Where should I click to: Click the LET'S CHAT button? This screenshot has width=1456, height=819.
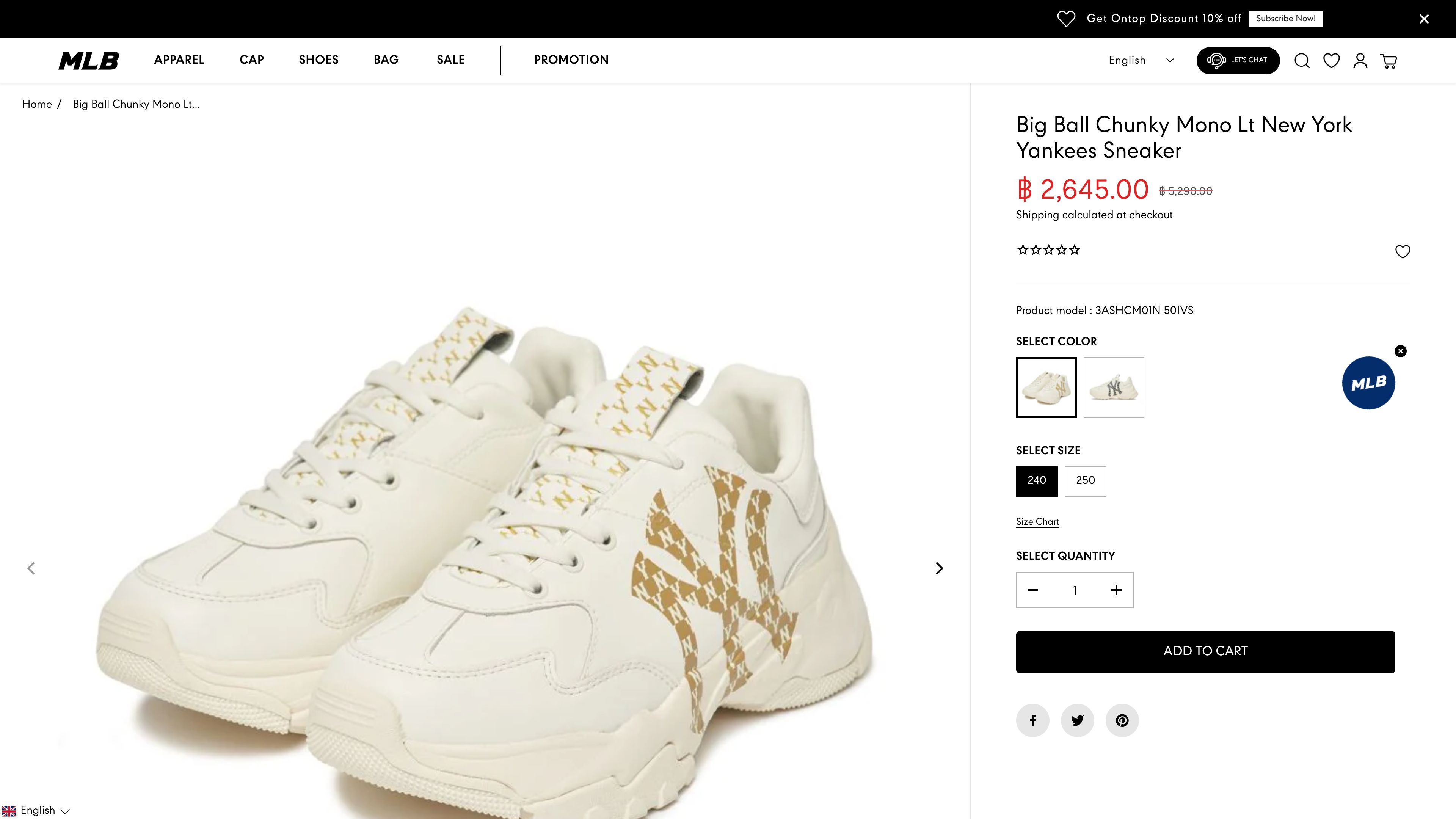coord(1238,61)
